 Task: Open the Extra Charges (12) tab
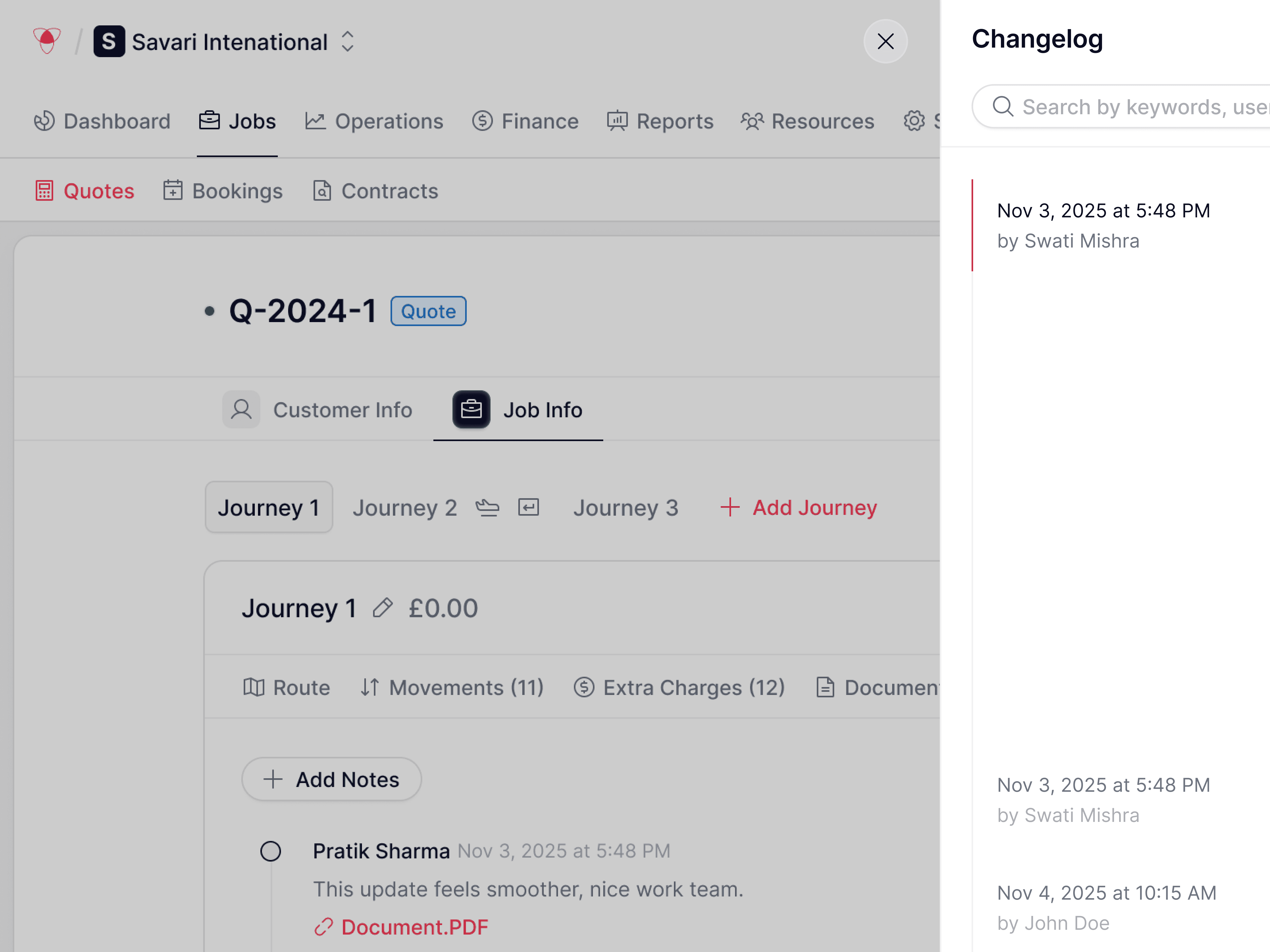[679, 688]
